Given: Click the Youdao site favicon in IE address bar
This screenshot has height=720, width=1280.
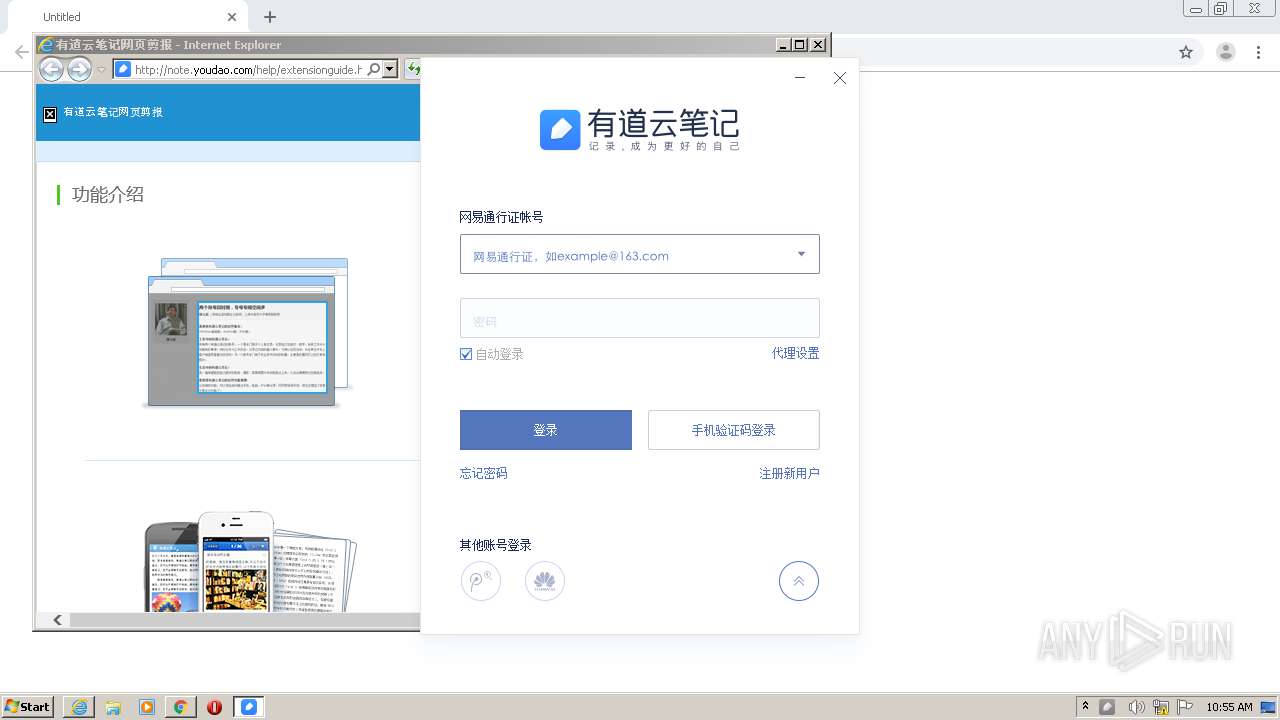Looking at the screenshot, I should click(x=123, y=69).
